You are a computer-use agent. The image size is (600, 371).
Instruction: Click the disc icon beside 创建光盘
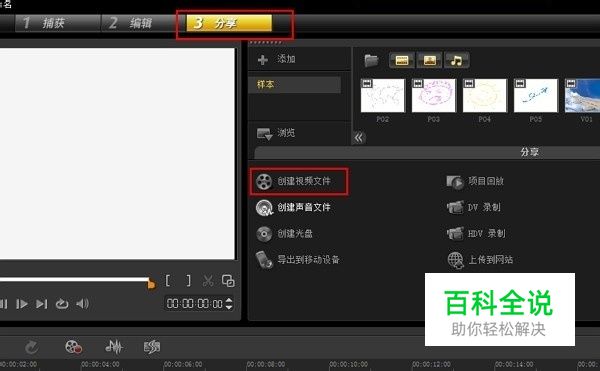point(264,234)
